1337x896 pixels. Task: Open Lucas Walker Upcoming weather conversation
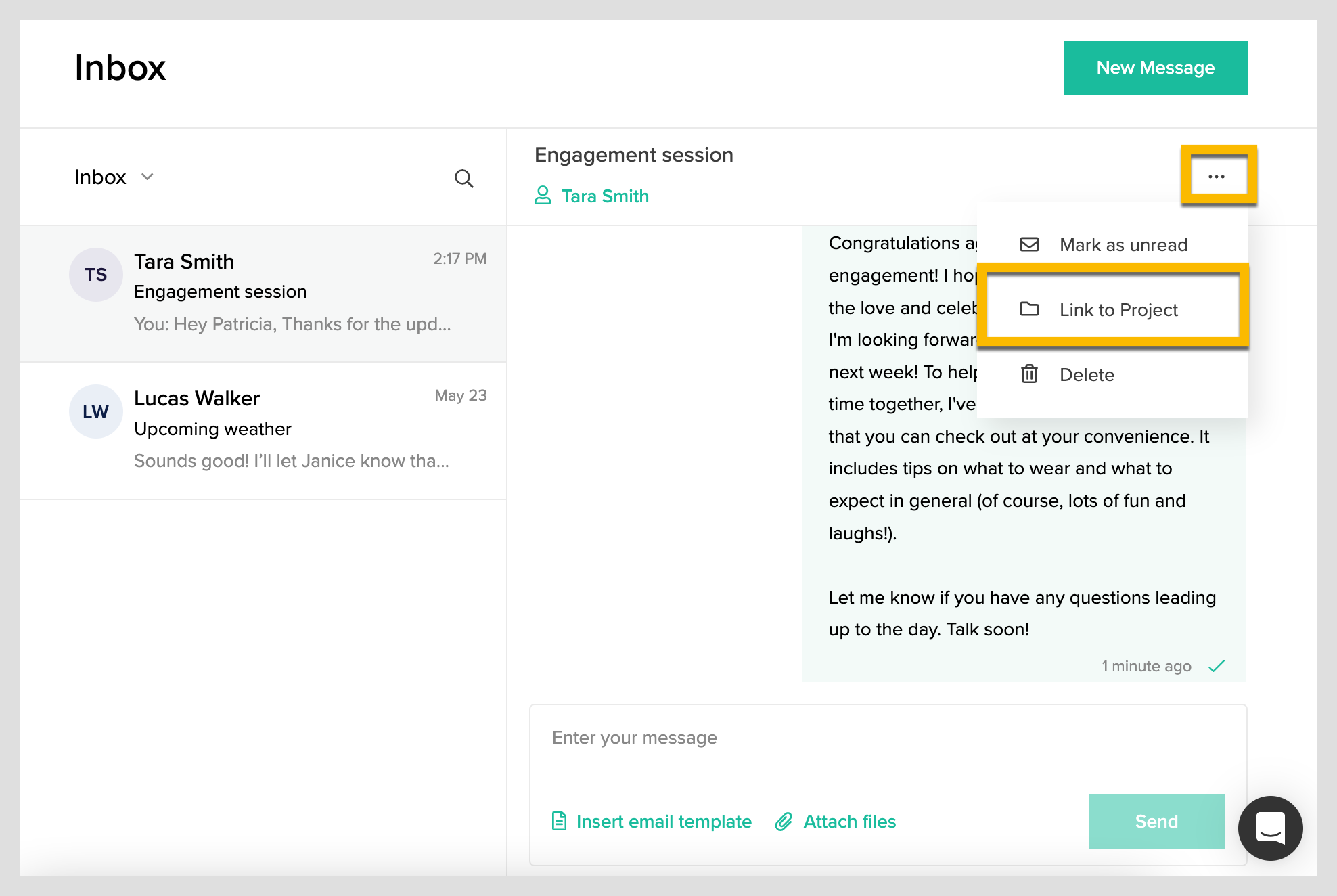(x=291, y=430)
